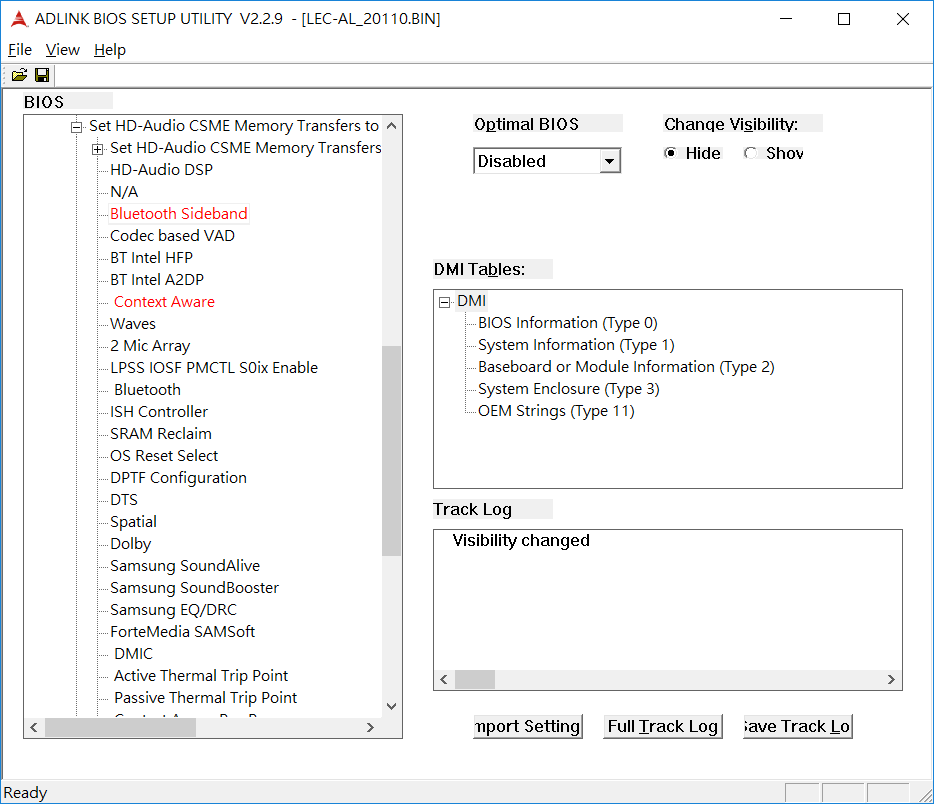Select Samsung SoundBooster item
934x804 pixels.
tap(194, 588)
